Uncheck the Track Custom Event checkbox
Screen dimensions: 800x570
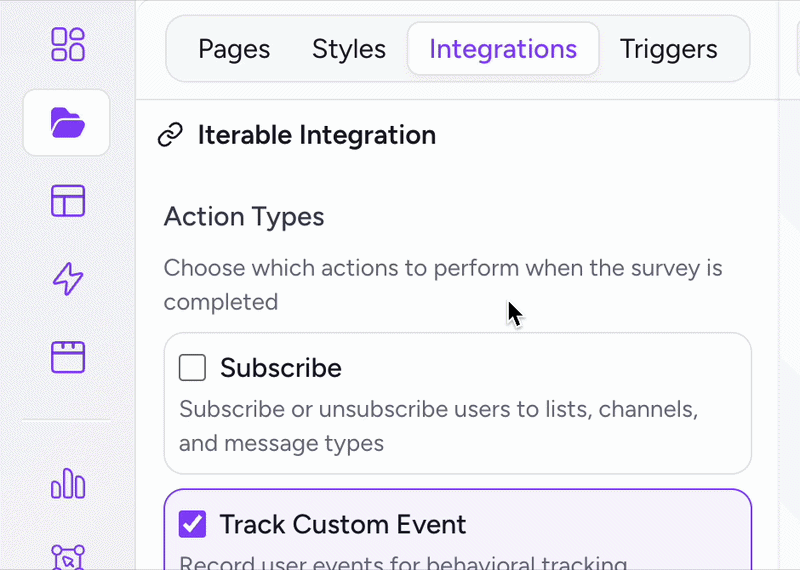[x=192, y=524]
